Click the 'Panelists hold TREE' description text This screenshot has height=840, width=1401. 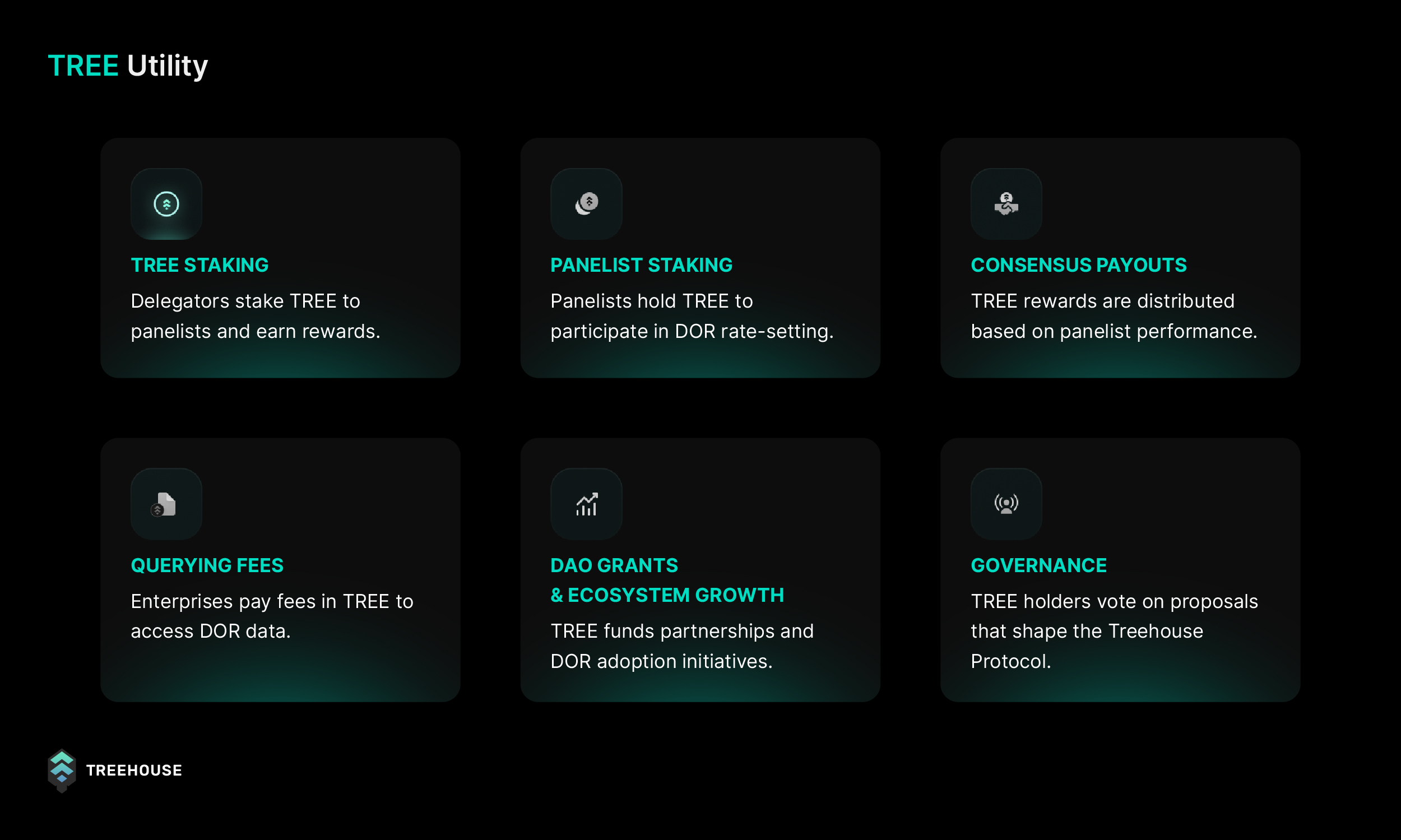(x=692, y=316)
